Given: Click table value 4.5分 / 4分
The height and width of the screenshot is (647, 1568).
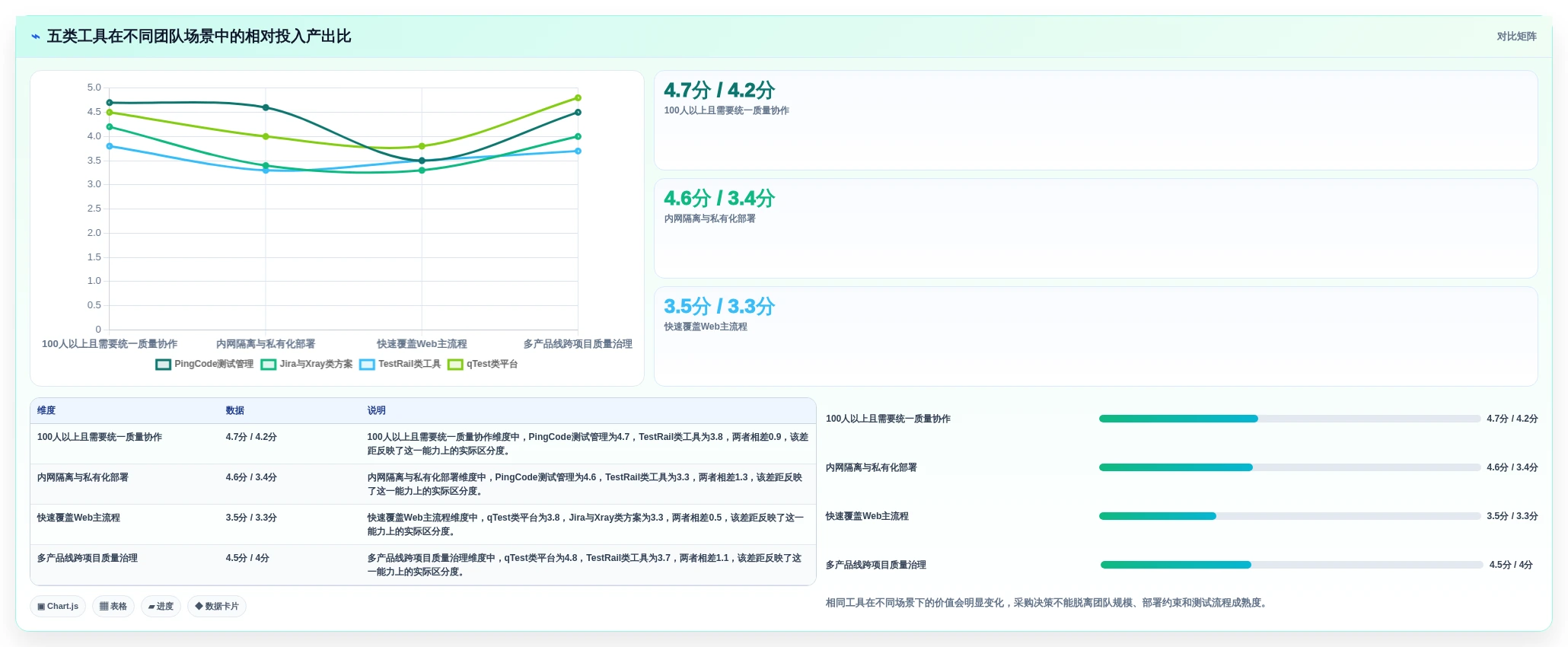Looking at the screenshot, I should click(247, 558).
